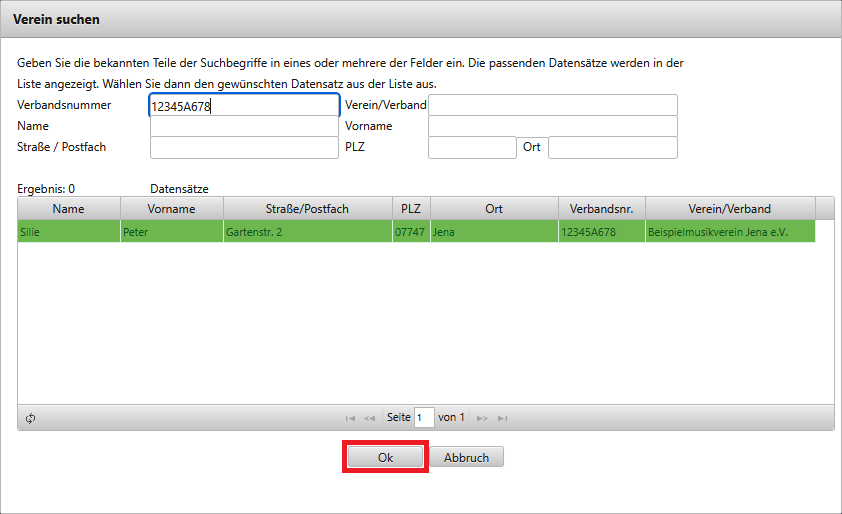This screenshot has width=842, height=514.
Task: Select the Silie Peter result row
Action: click(300, 232)
